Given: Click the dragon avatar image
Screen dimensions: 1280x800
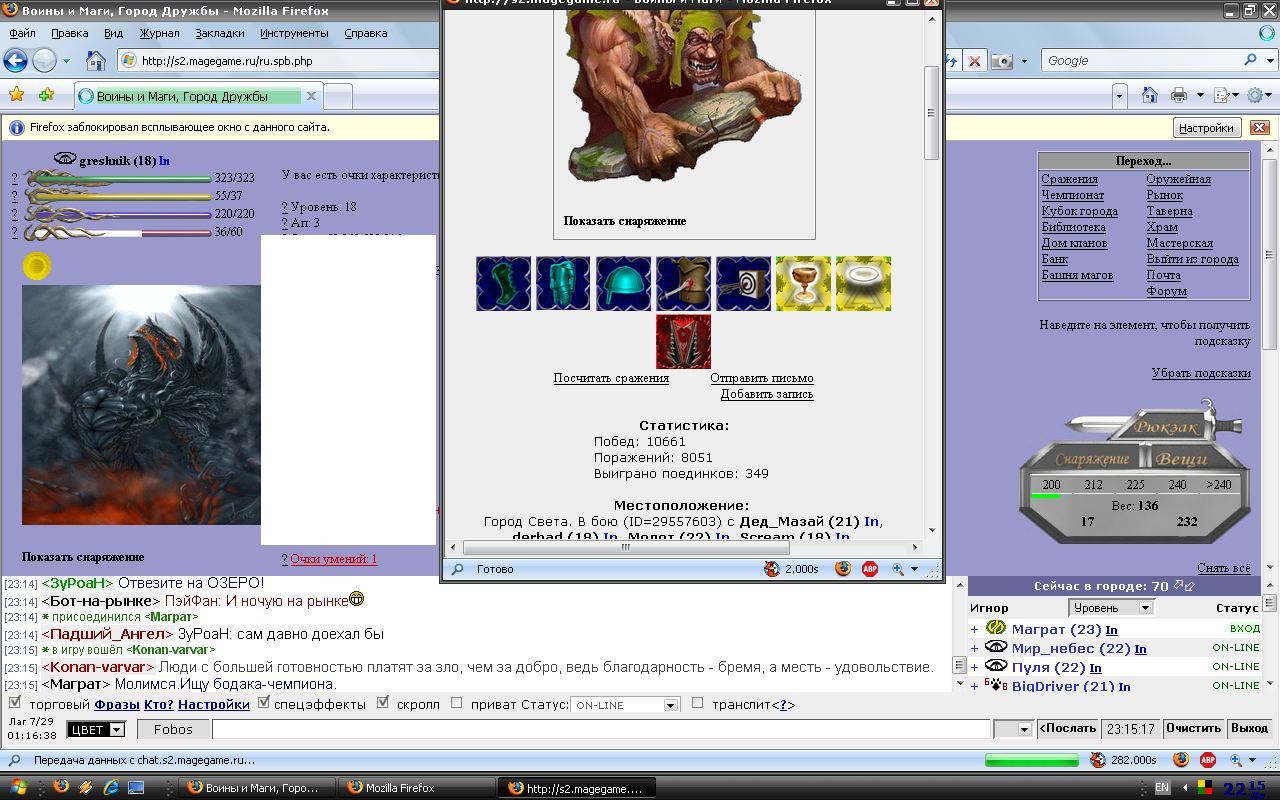Looking at the screenshot, I should tap(141, 405).
